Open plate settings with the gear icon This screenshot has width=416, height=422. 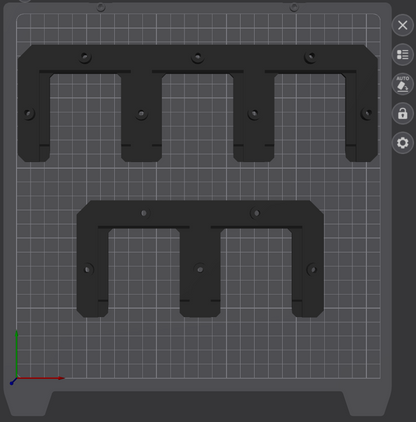[402, 143]
